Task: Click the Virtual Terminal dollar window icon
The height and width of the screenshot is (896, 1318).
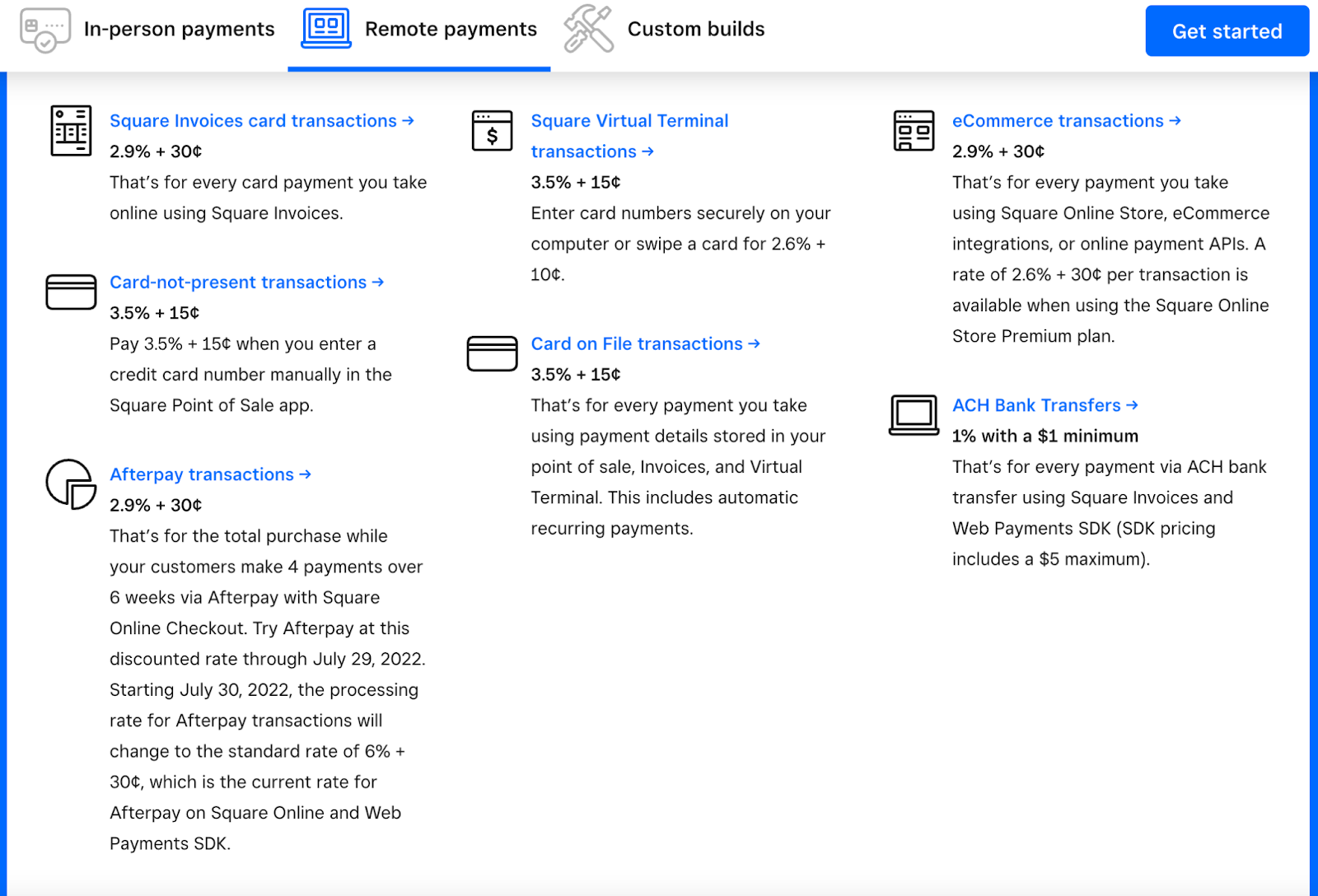Action: point(492,131)
